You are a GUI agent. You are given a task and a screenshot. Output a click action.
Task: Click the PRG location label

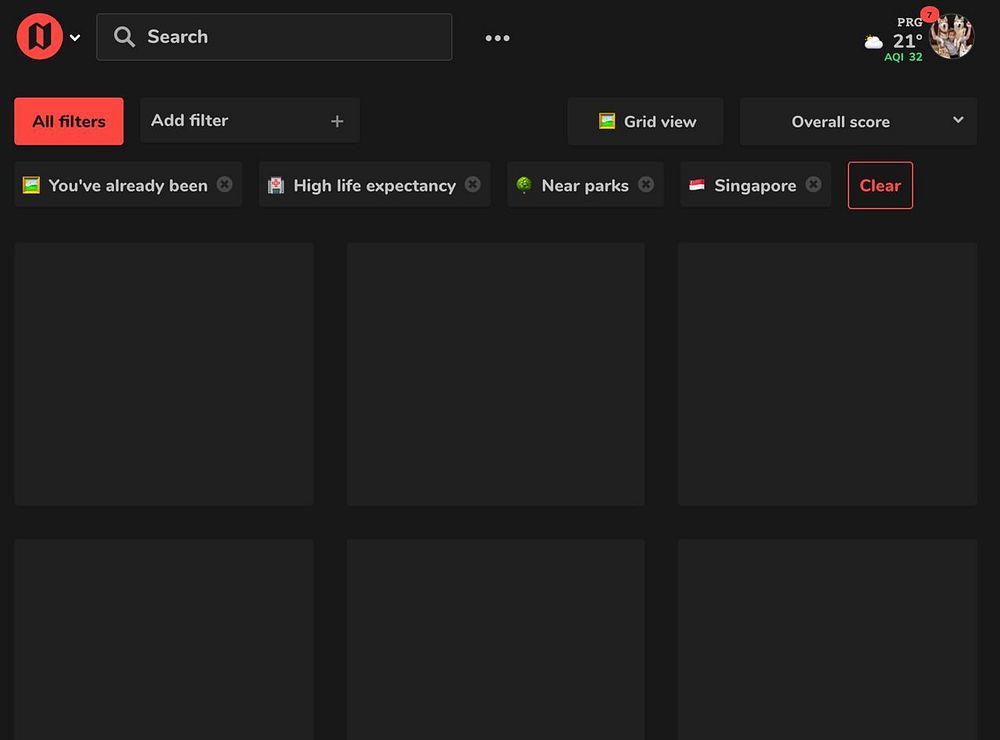(x=909, y=22)
